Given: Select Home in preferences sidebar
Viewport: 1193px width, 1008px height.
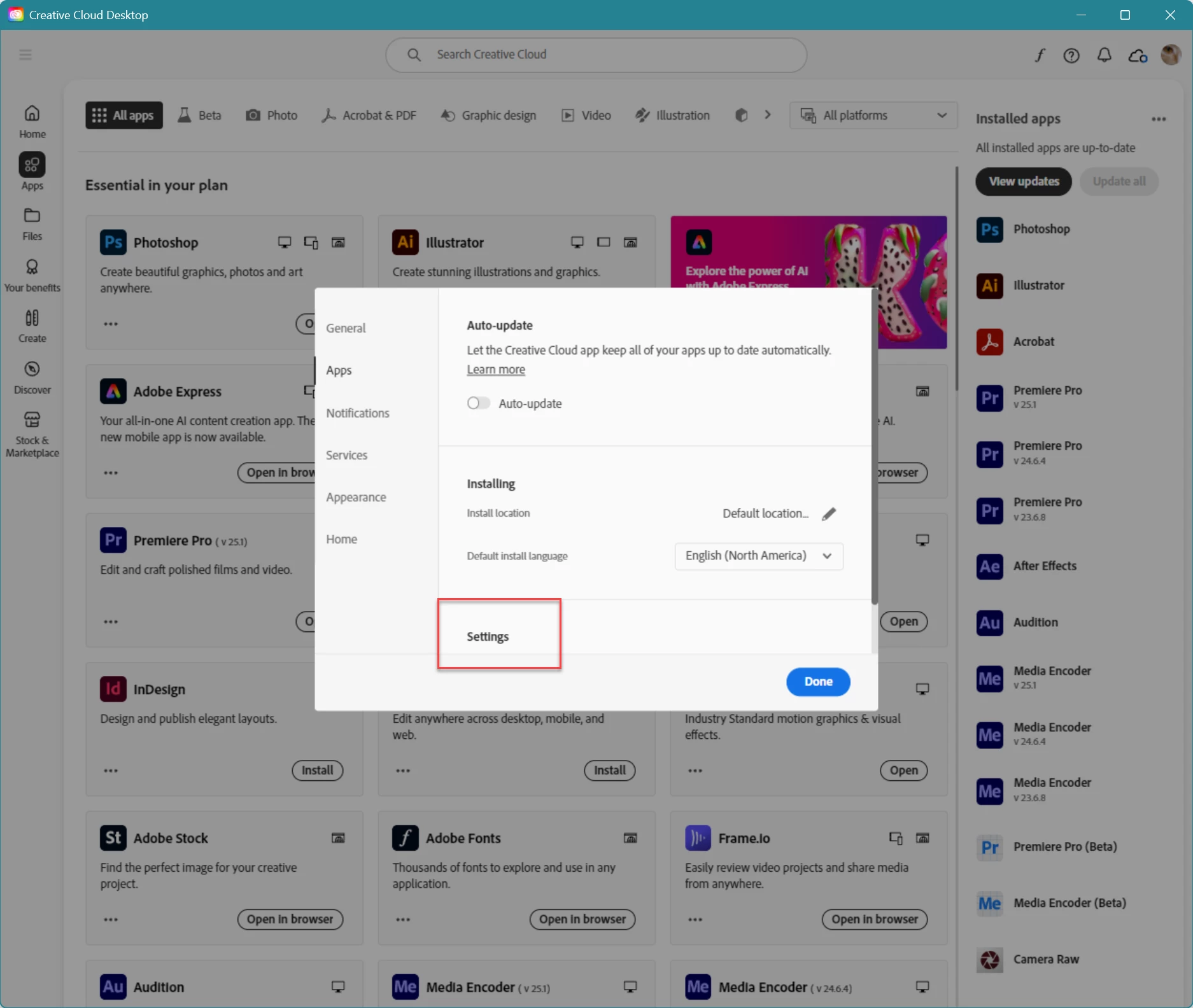Looking at the screenshot, I should (341, 540).
